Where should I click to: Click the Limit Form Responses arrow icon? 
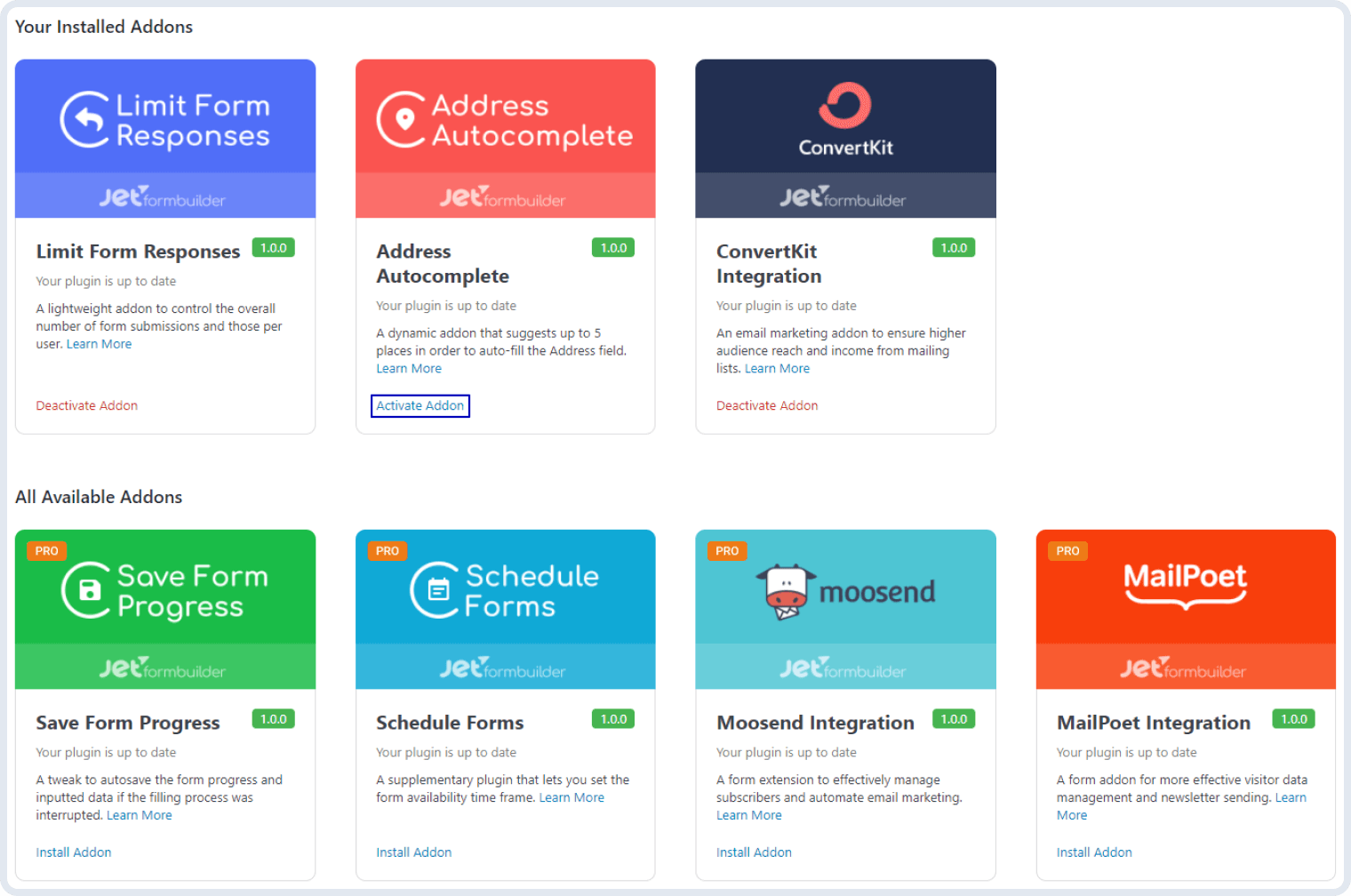pyautogui.click(x=86, y=120)
